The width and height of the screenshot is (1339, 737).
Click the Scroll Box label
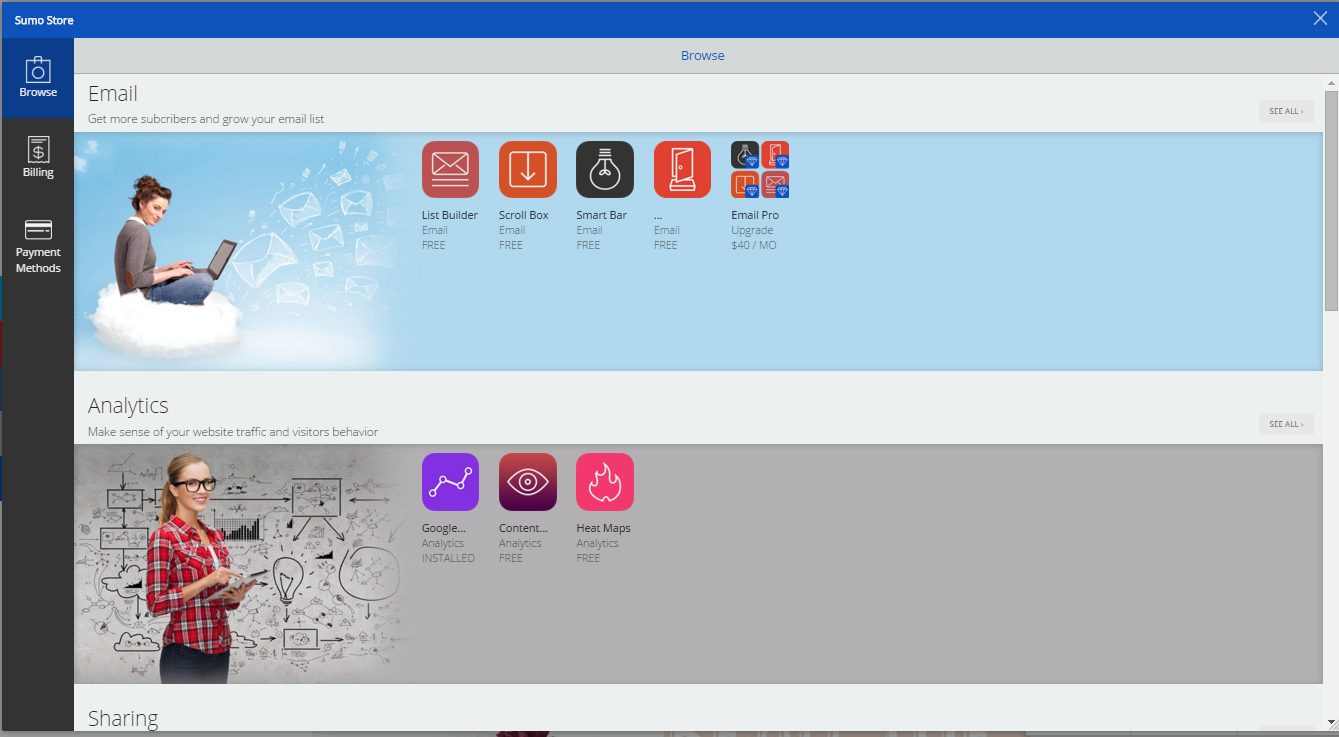(x=524, y=215)
